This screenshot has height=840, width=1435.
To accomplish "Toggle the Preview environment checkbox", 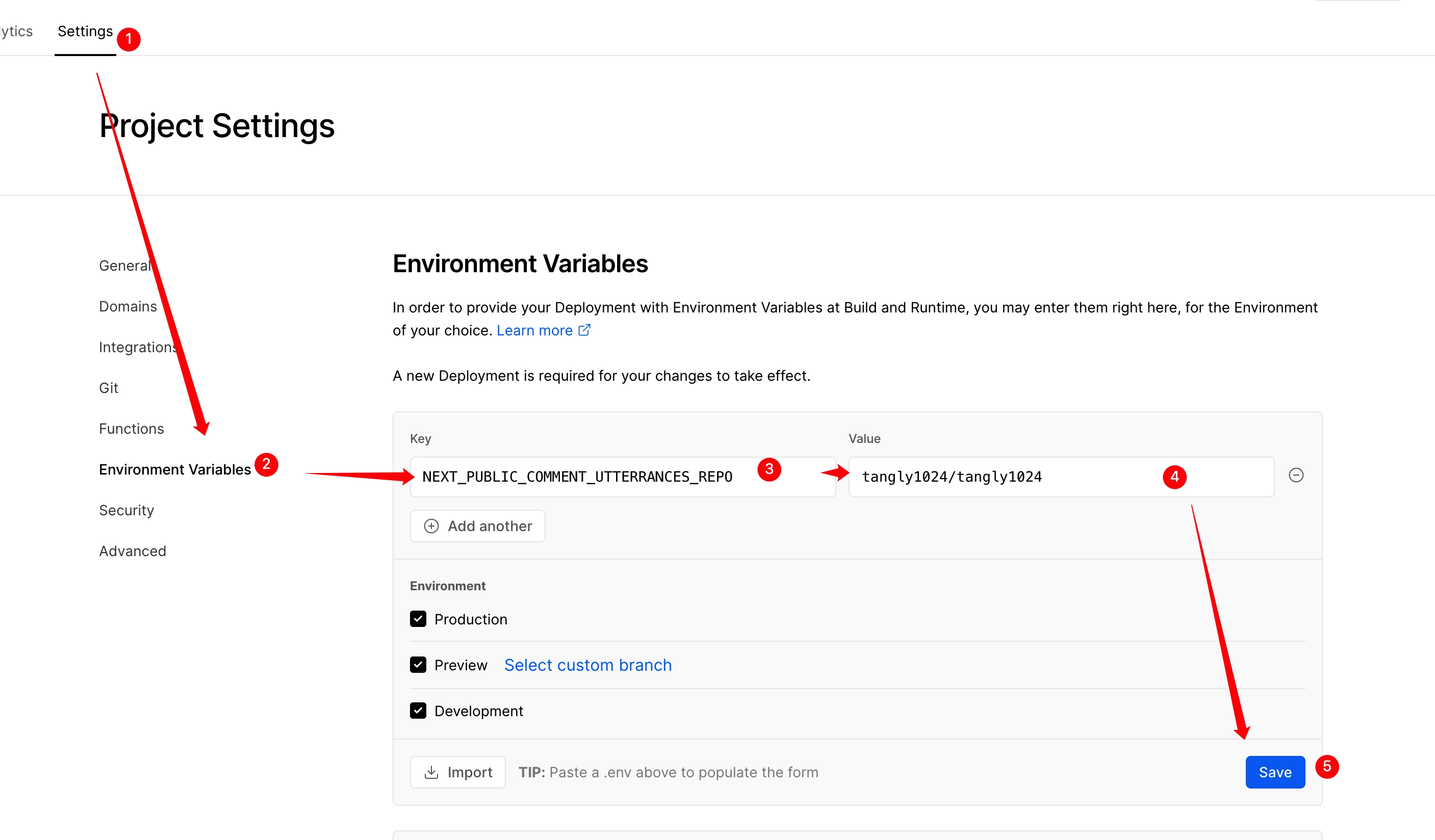I will coord(418,665).
